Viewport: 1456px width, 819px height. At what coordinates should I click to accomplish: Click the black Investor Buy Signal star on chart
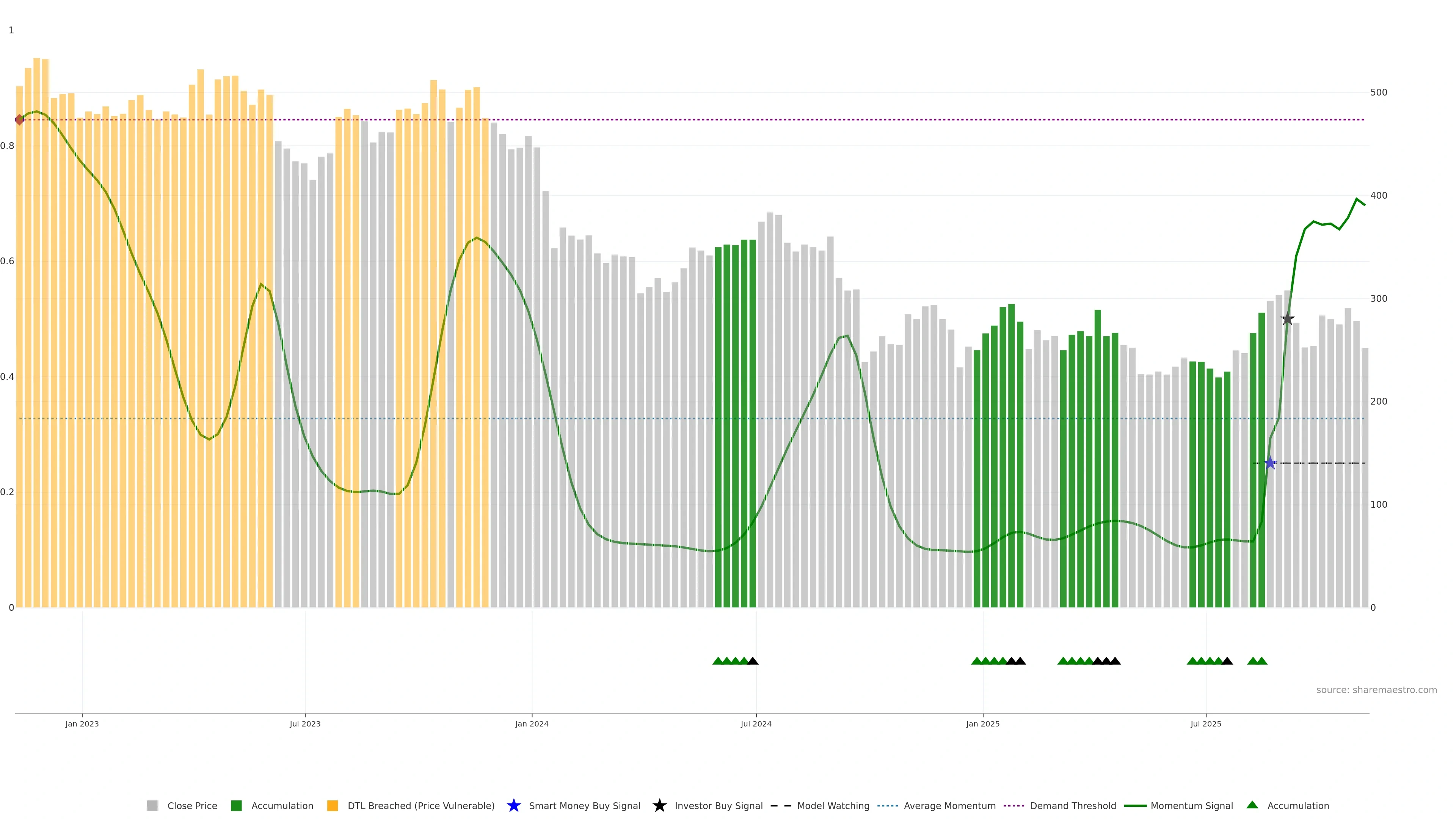click(1288, 319)
